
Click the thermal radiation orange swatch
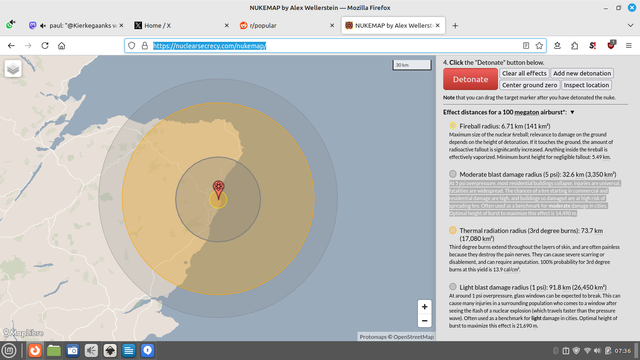pos(453,230)
